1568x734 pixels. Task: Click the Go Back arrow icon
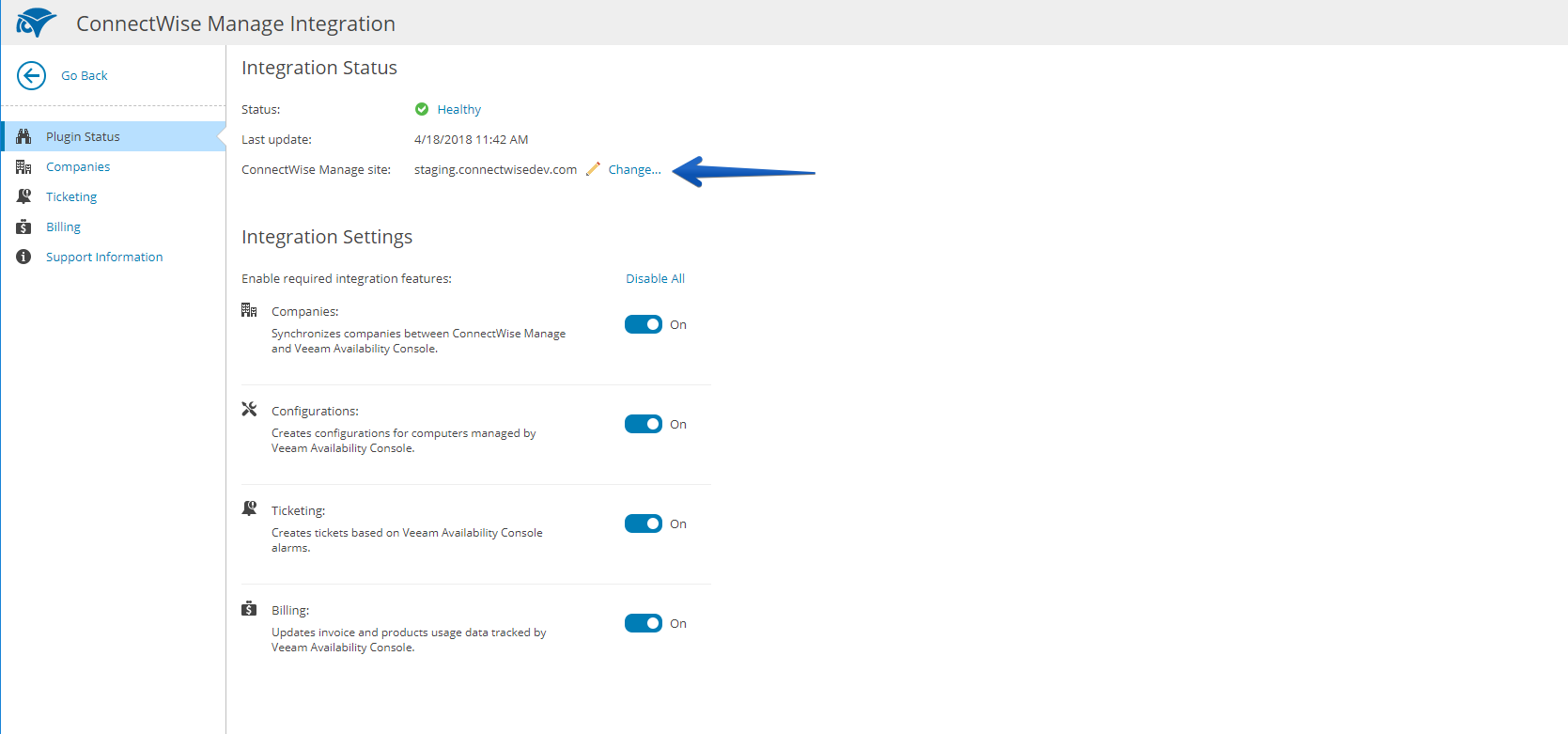[x=31, y=75]
